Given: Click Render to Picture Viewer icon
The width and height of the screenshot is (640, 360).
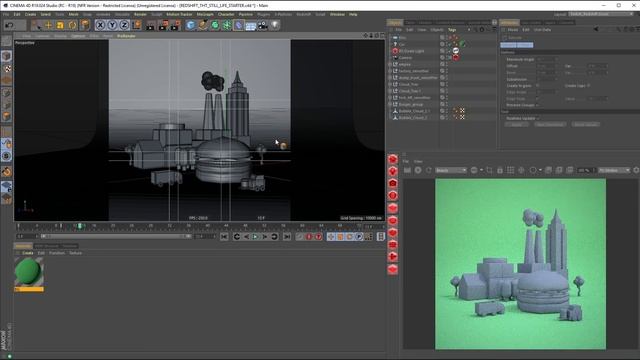Looking at the screenshot, I should (163, 25).
